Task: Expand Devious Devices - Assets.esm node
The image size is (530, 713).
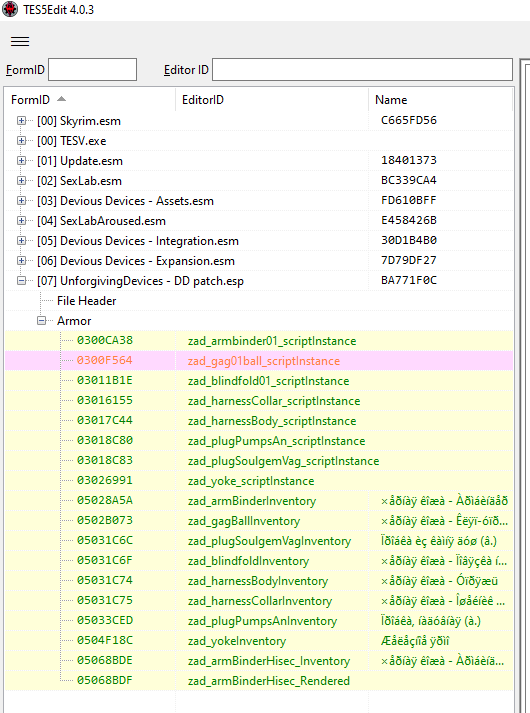Action: click(x=21, y=201)
